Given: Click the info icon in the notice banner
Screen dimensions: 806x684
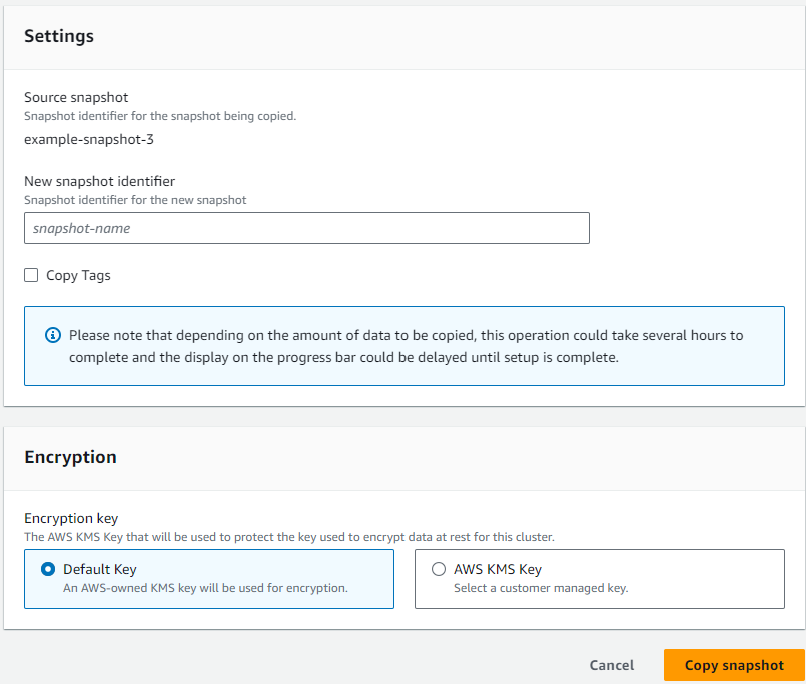Looking at the screenshot, I should [x=53, y=335].
